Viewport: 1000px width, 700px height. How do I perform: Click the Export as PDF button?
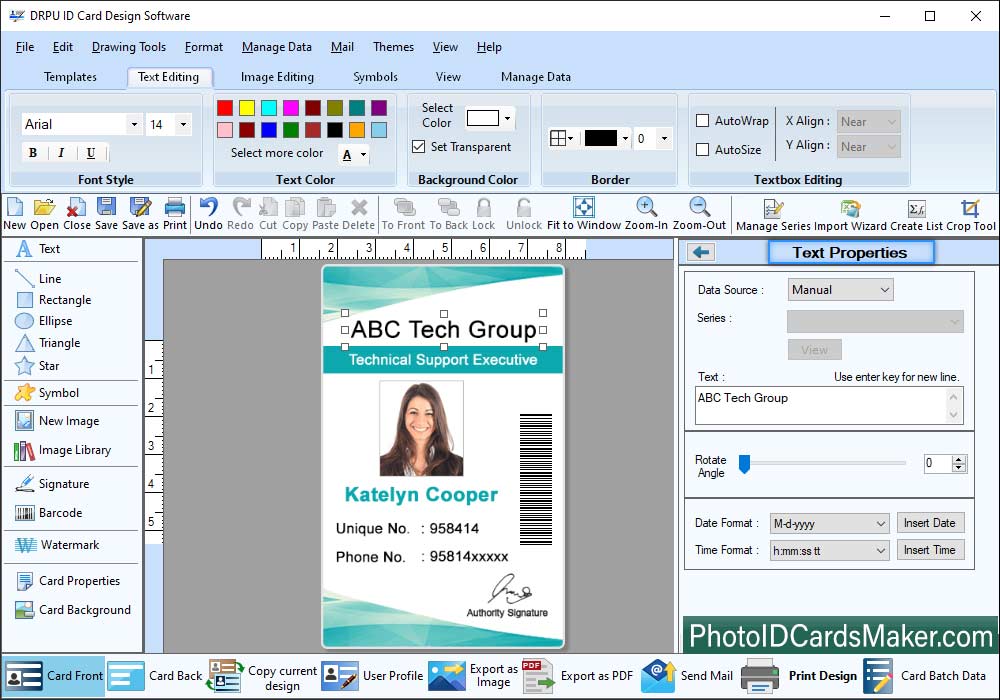click(x=578, y=676)
